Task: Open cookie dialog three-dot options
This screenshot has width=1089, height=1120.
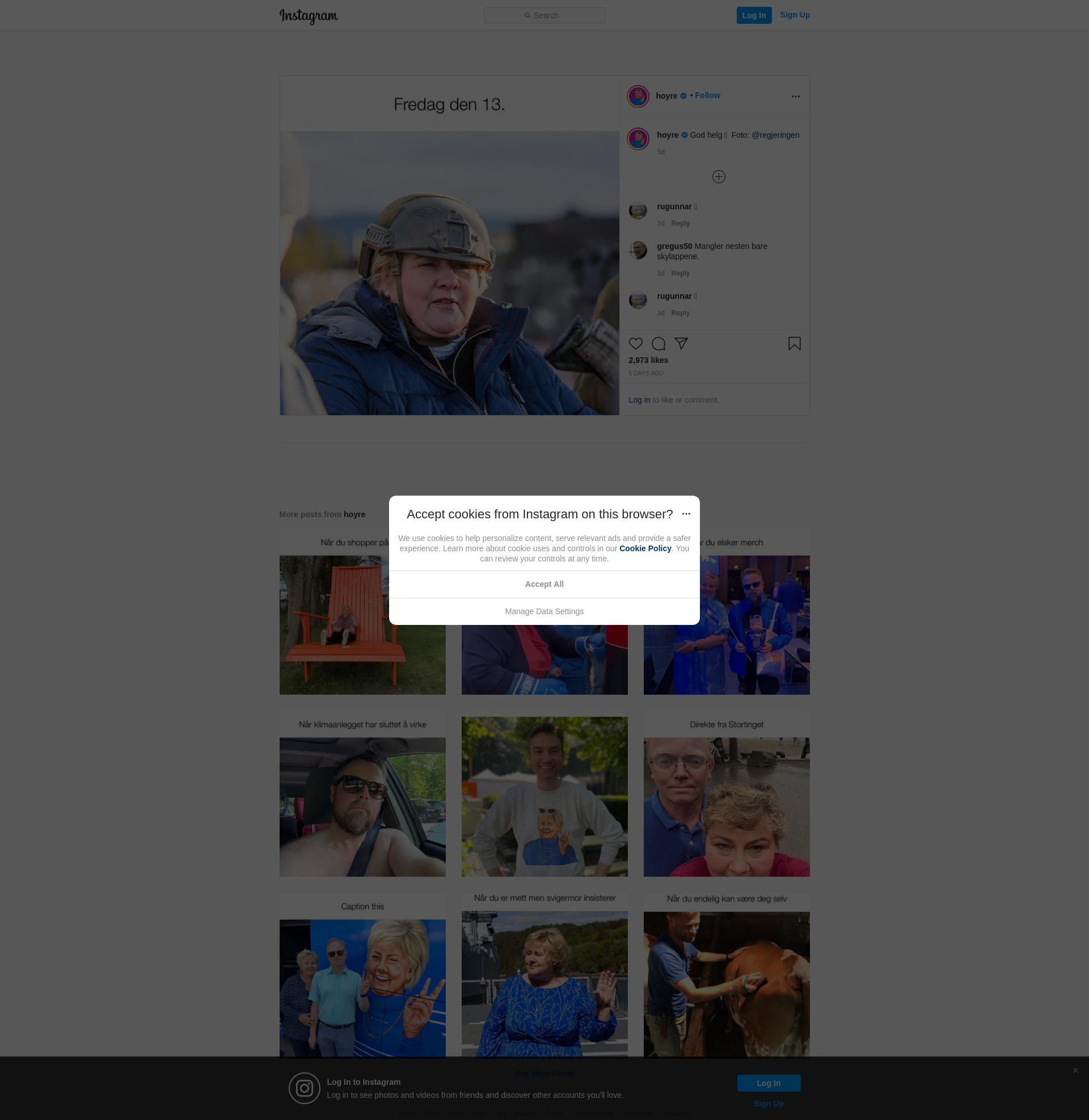Action: tap(686, 514)
